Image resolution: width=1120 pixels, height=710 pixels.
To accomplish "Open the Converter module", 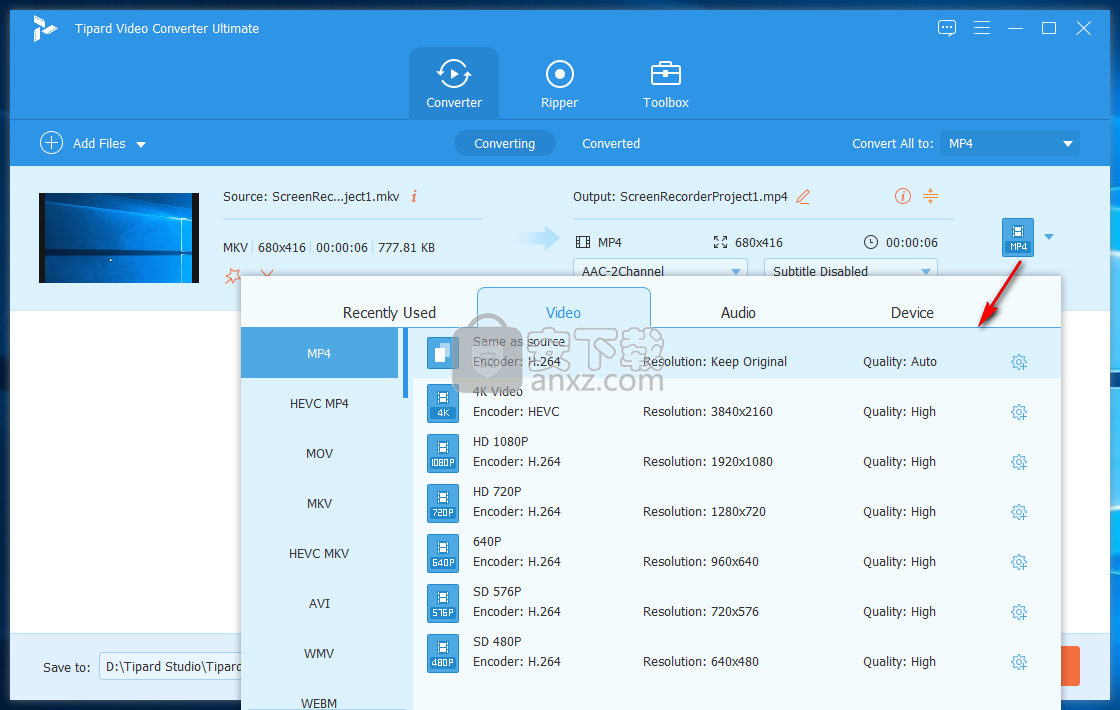I will pyautogui.click(x=454, y=84).
